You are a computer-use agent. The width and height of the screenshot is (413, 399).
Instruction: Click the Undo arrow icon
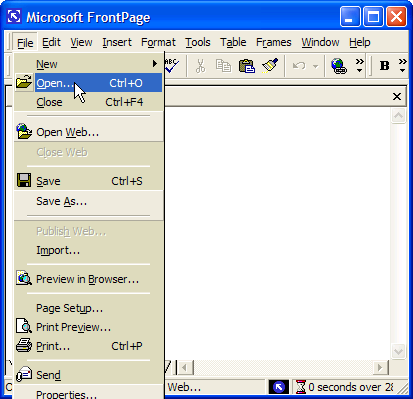299,66
